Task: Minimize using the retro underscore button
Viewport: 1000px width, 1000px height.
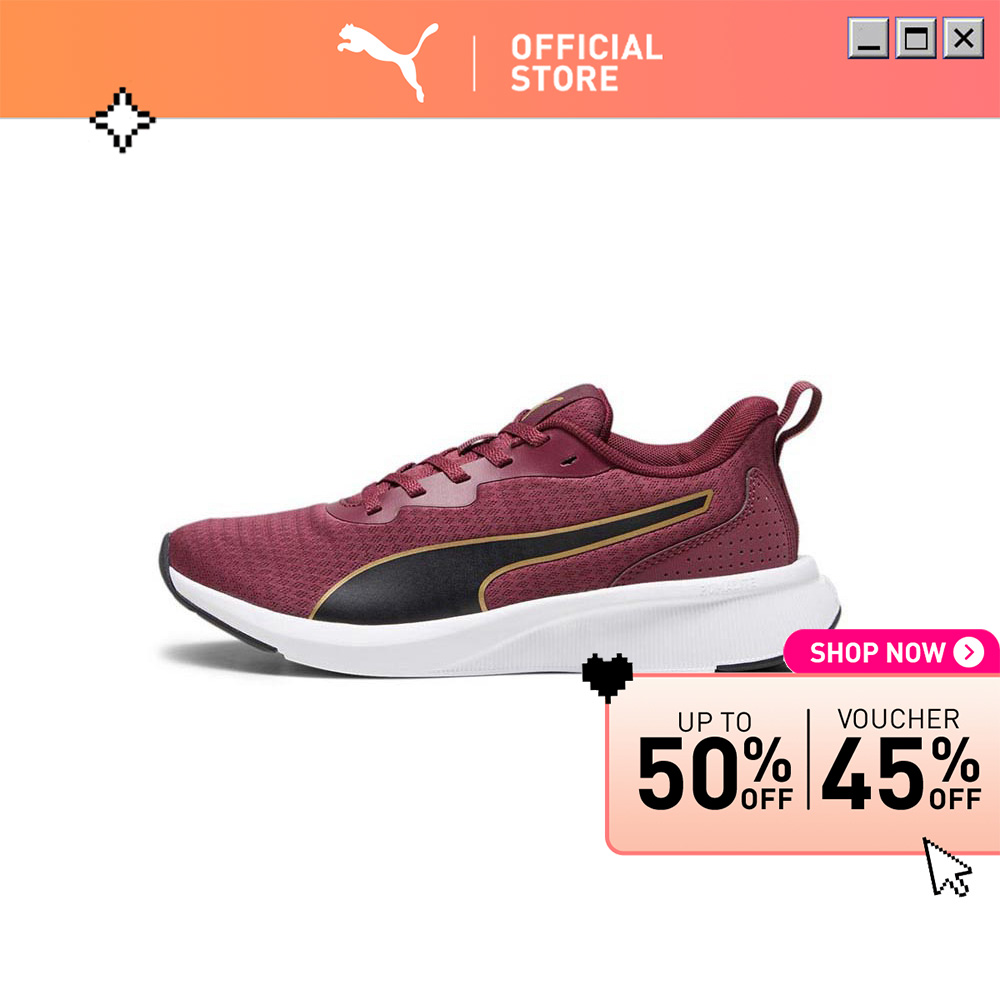Action: [x=868, y=38]
